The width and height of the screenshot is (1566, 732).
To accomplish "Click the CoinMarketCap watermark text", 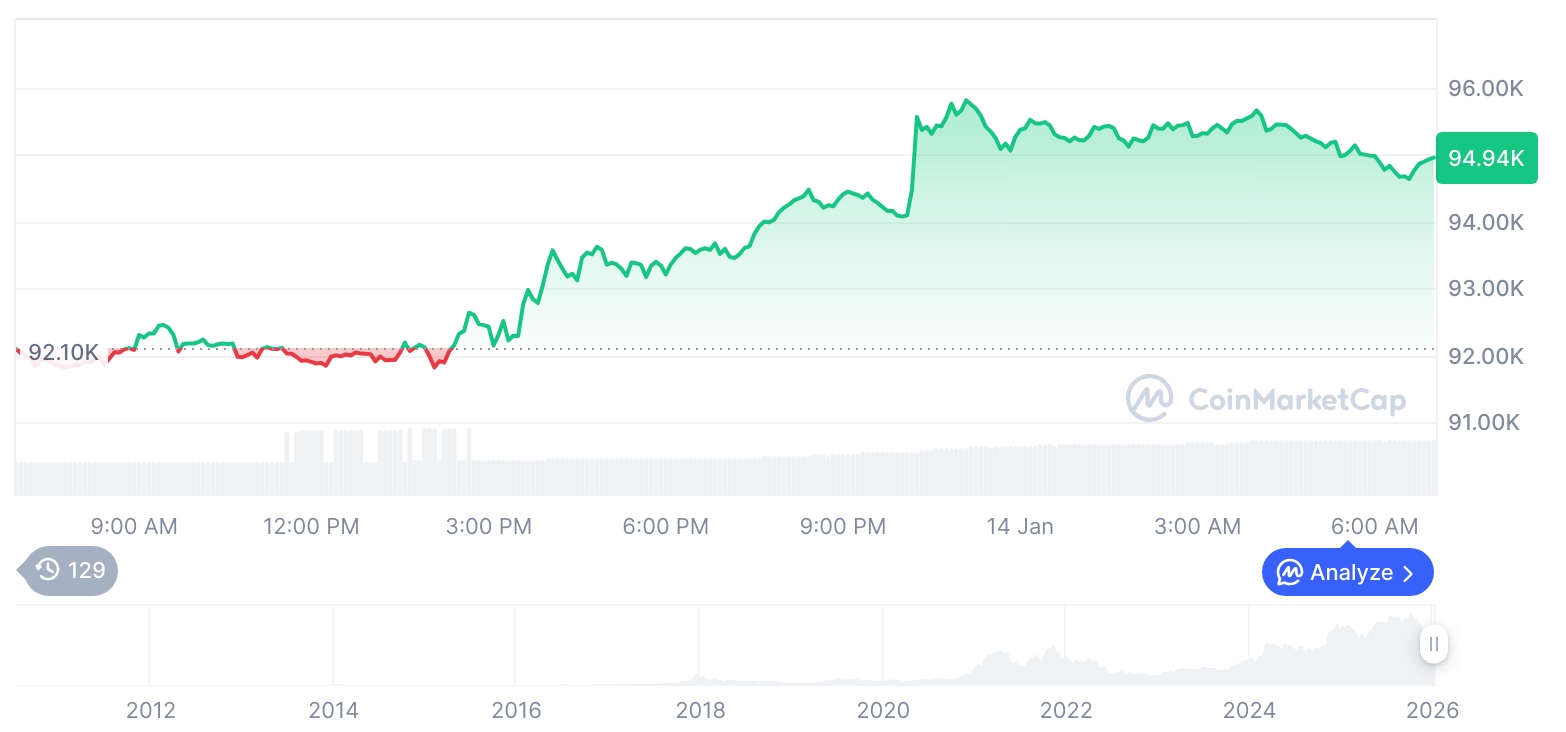I will click(x=1297, y=400).
